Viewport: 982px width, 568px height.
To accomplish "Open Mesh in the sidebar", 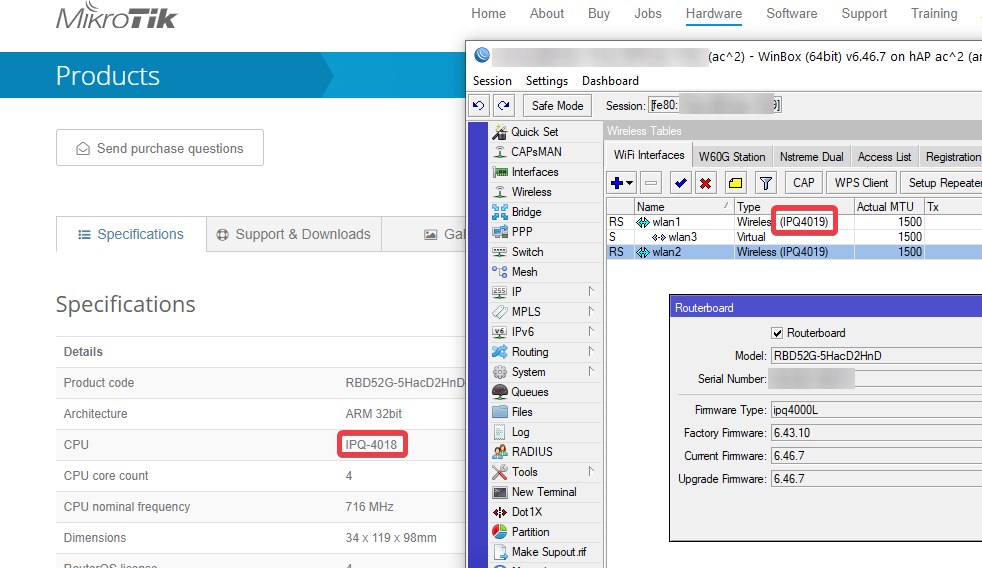I will [x=524, y=272].
